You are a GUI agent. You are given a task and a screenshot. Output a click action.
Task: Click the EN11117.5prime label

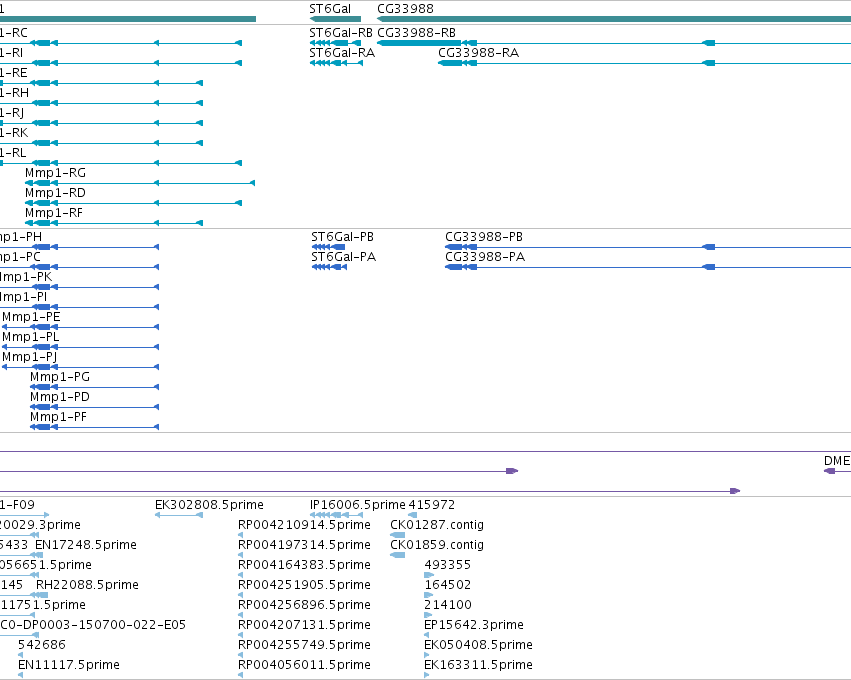coord(69,665)
